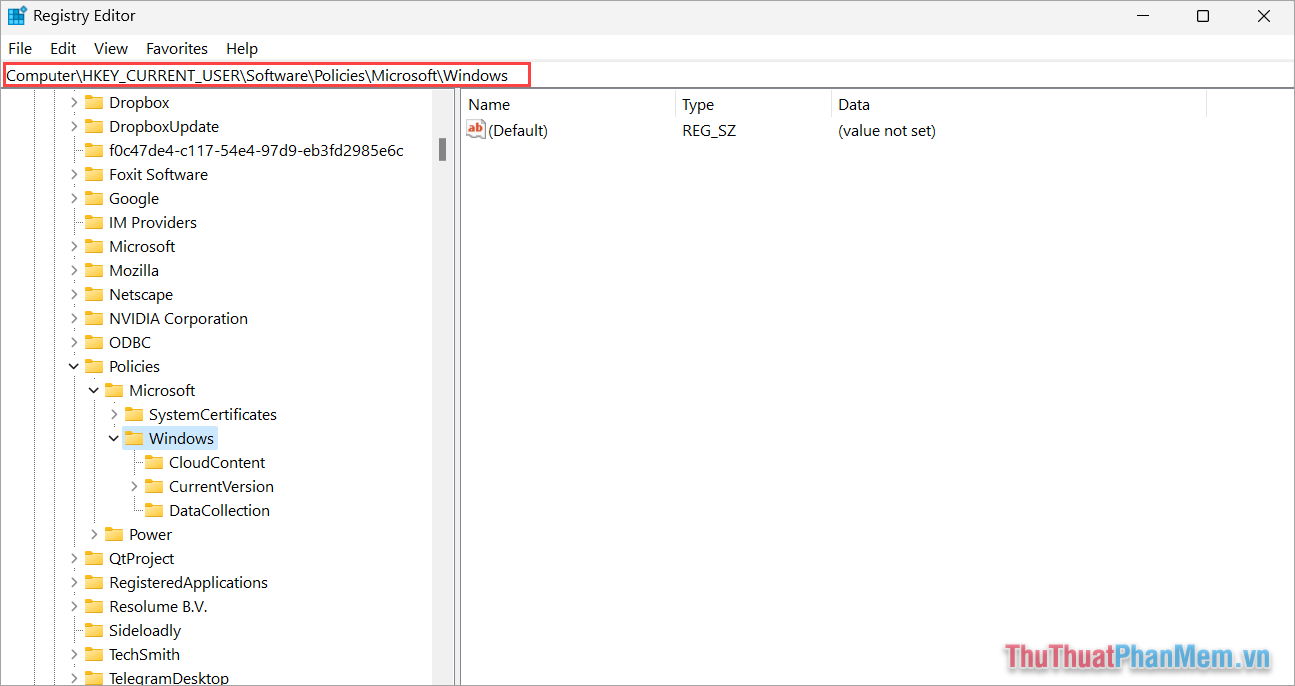Select the Windows registry key
The image size is (1295, 686).
point(181,438)
